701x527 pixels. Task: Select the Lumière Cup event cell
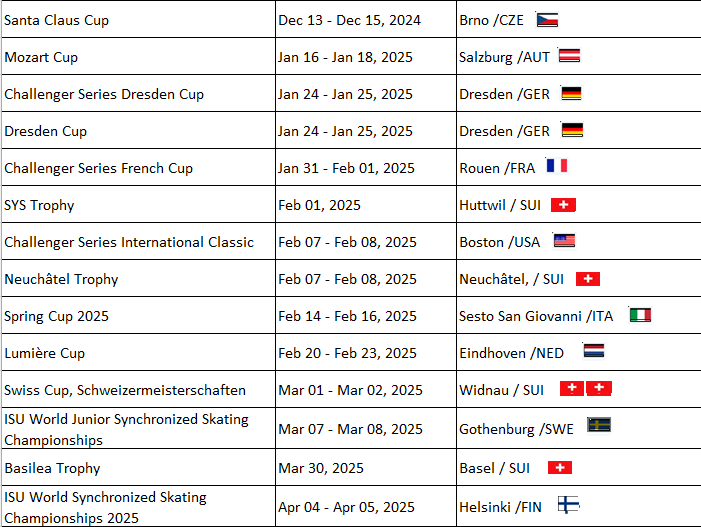point(138,352)
